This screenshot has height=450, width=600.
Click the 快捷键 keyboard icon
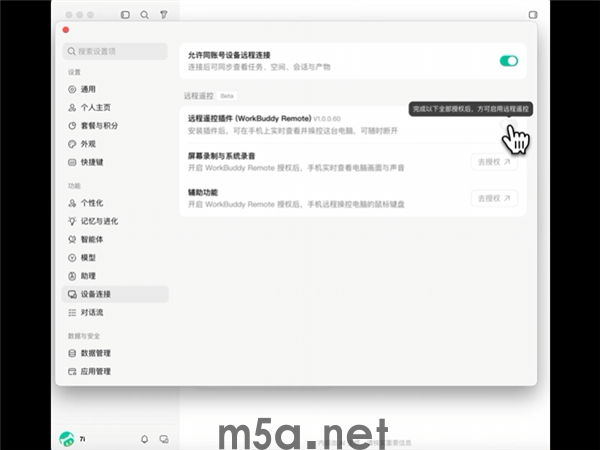[x=72, y=162]
